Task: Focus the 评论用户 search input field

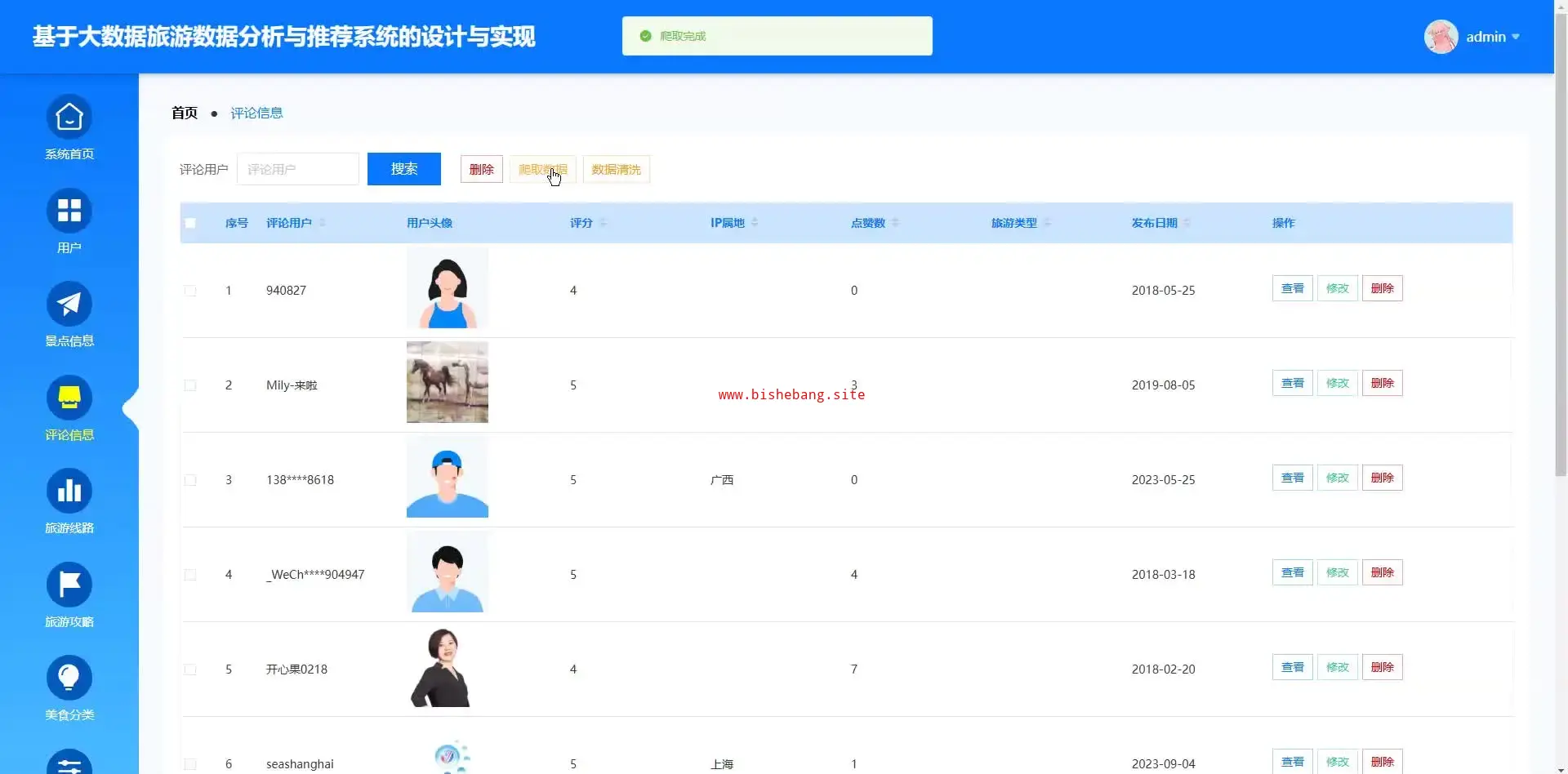Action: click(x=298, y=169)
